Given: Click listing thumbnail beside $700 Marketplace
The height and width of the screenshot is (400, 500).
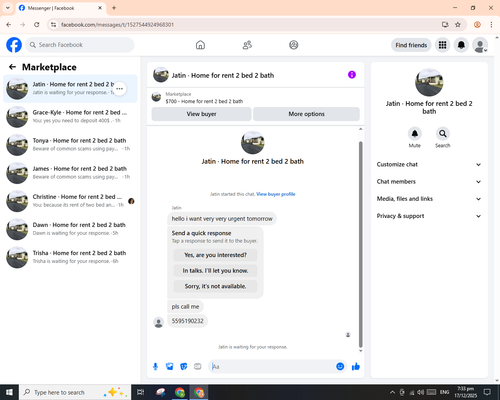Looking at the screenshot, I should pyautogui.click(x=156, y=97).
